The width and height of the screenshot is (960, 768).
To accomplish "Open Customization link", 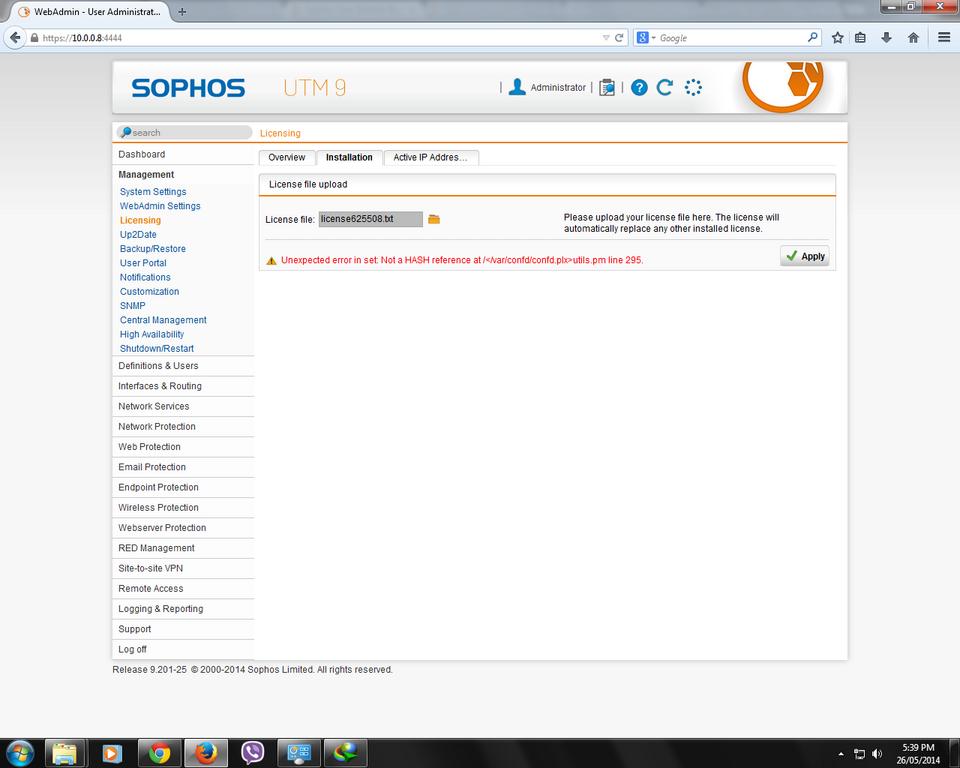I will pyautogui.click(x=149, y=292).
